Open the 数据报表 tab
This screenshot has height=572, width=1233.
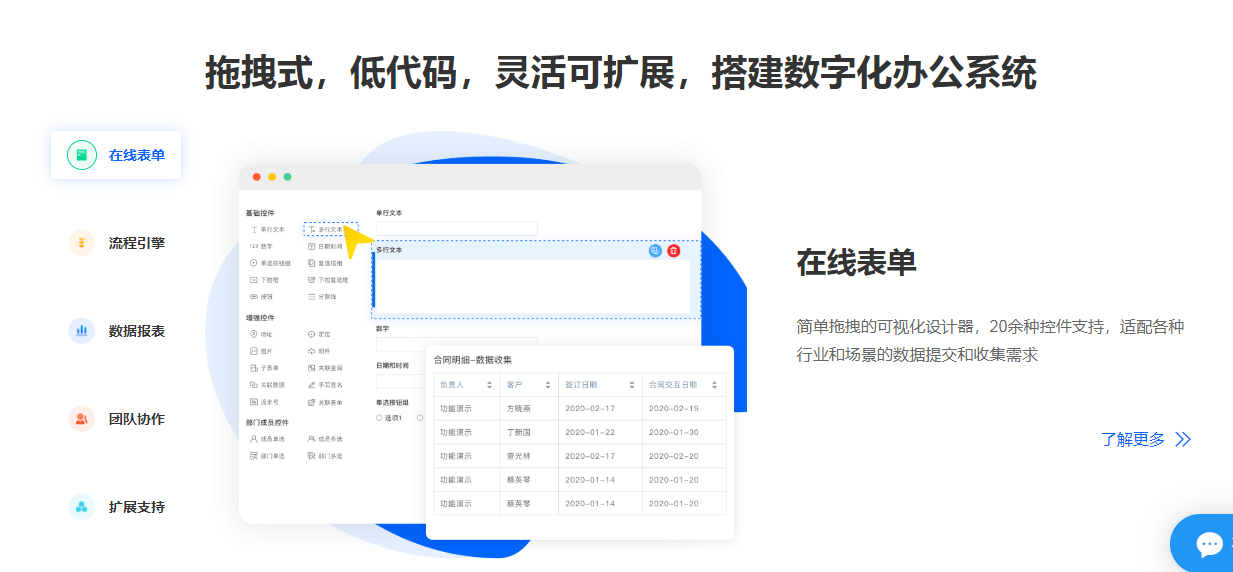pos(116,331)
